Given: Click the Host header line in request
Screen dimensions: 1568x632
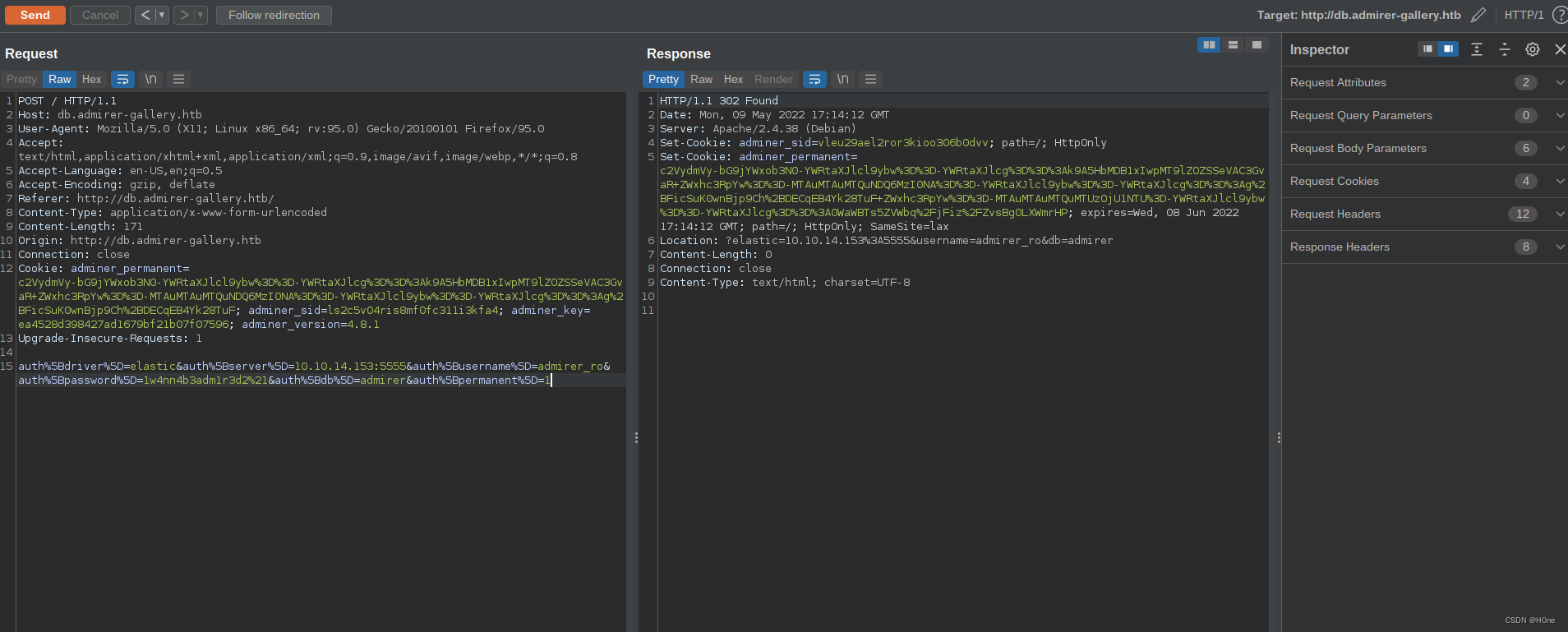Looking at the screenshot, I should click(x=110, y=114).
